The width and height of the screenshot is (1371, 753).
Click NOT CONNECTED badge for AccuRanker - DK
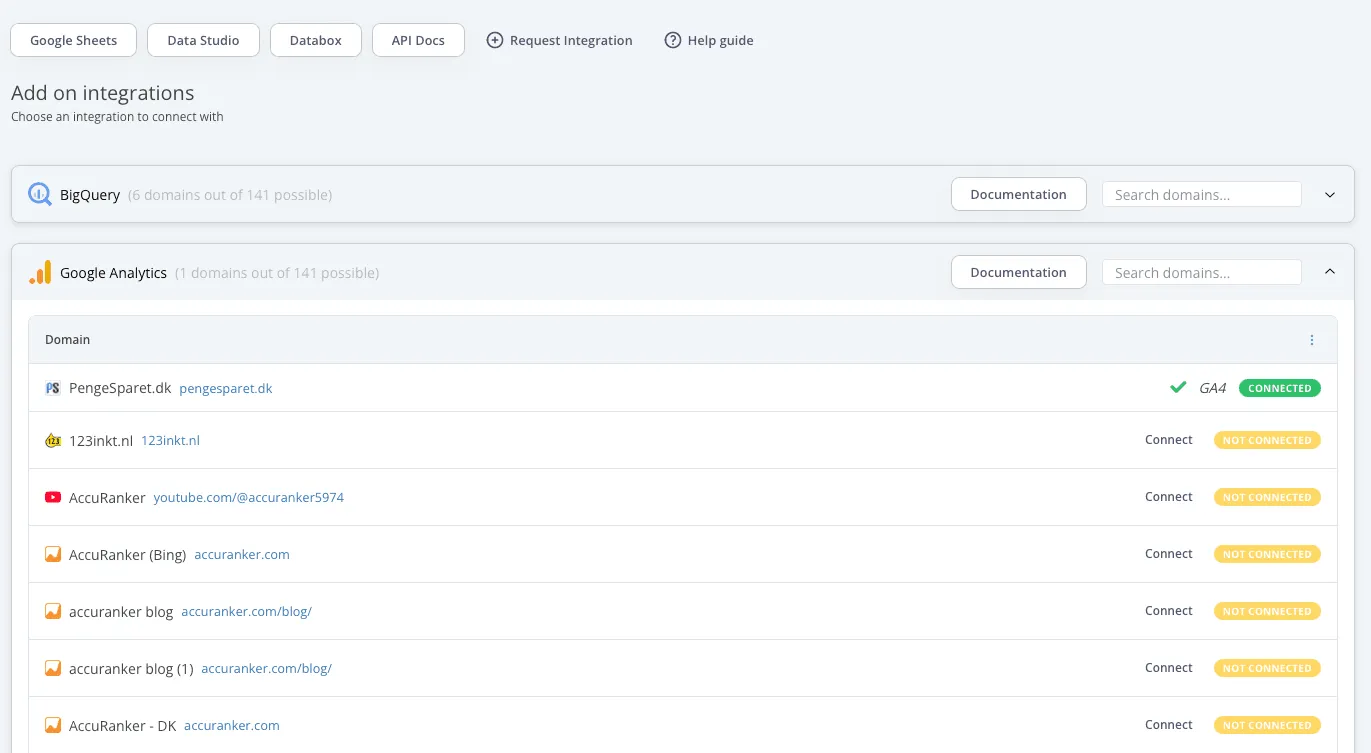[x=1267, y=724]
